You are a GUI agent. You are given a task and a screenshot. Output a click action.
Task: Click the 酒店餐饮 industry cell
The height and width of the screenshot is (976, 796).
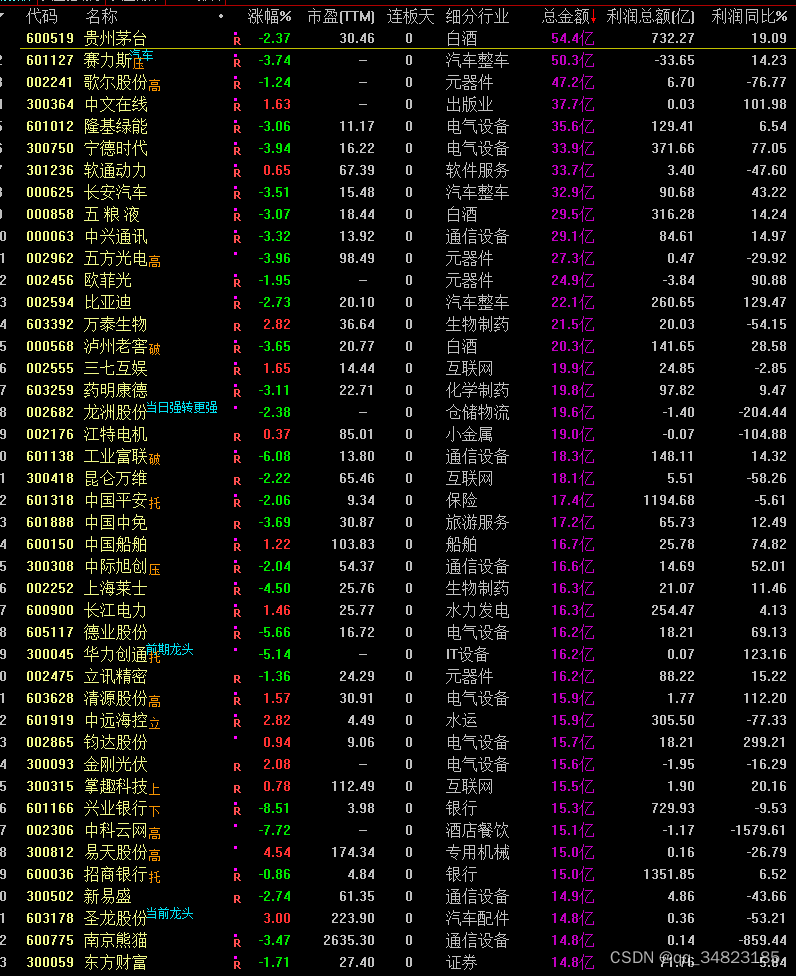(x=477, y=830)
